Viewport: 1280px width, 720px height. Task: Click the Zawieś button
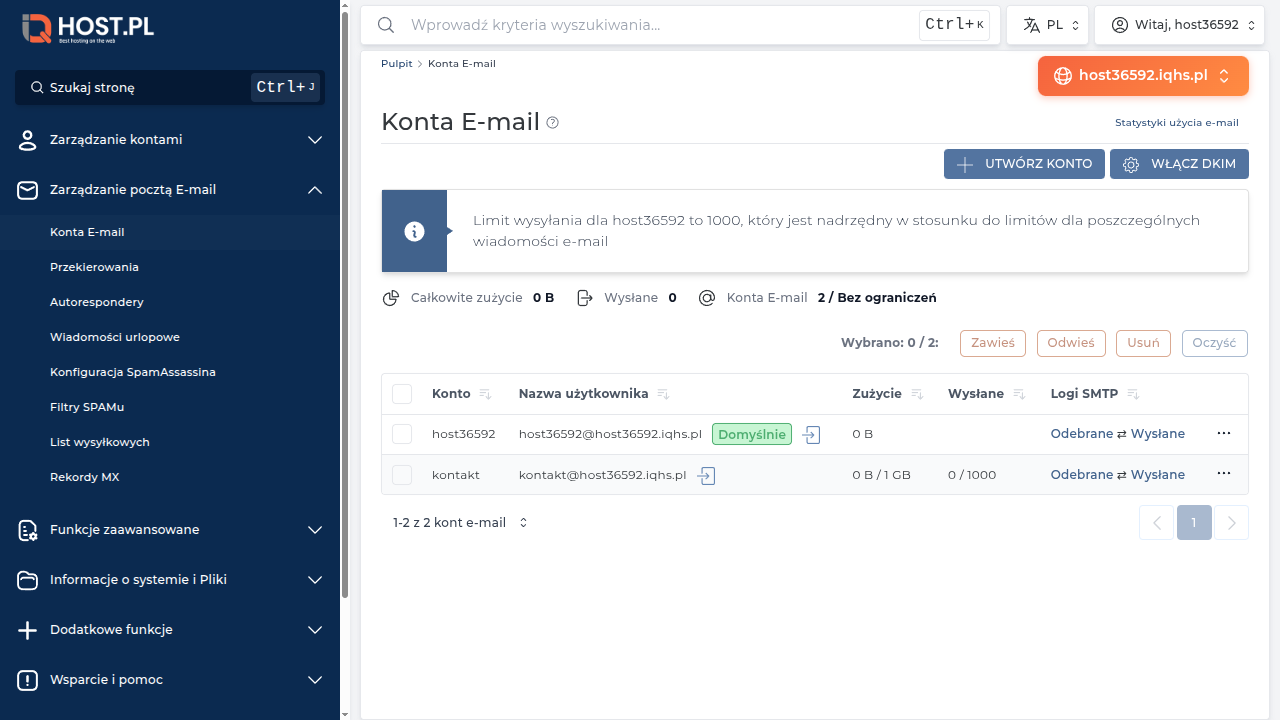993,343
